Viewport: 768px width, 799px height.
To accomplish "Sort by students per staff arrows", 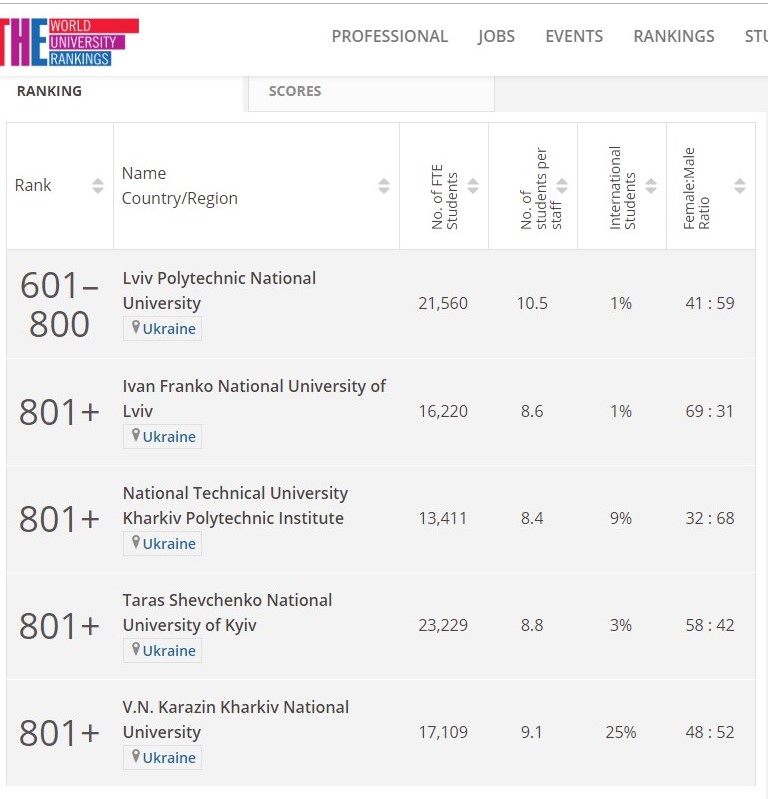I will click(562, 186).
